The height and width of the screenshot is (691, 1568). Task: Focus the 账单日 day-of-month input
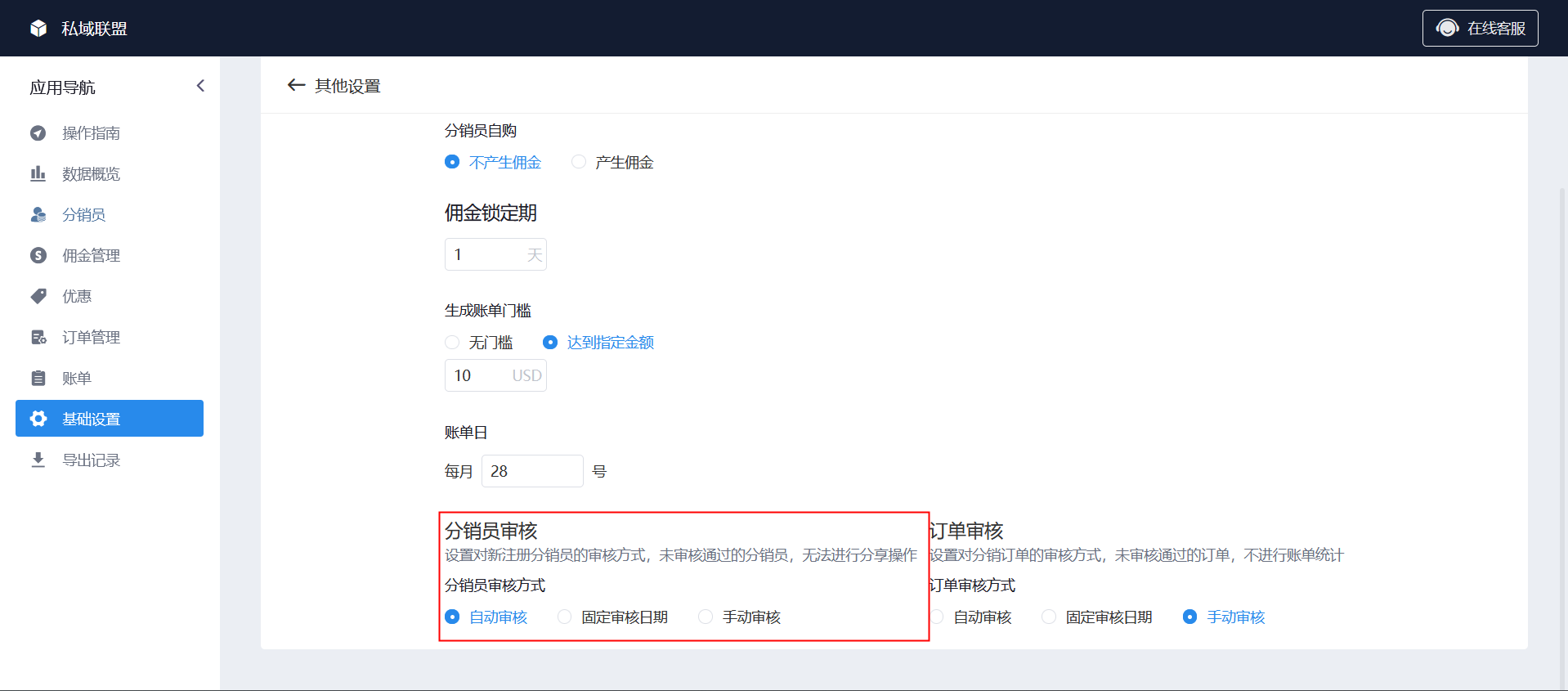pos(532,471)
